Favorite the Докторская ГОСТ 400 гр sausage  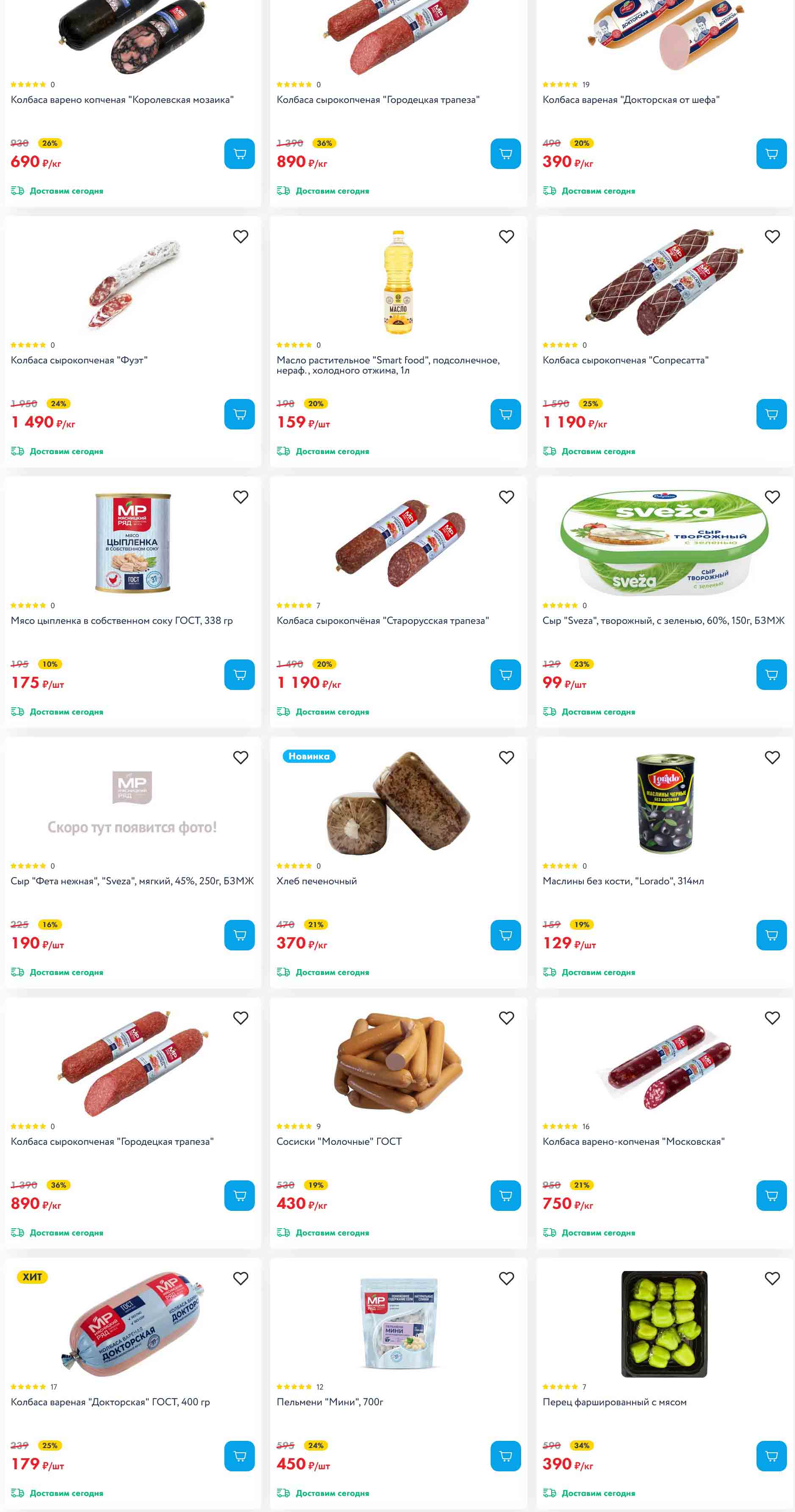[240, 1278]
